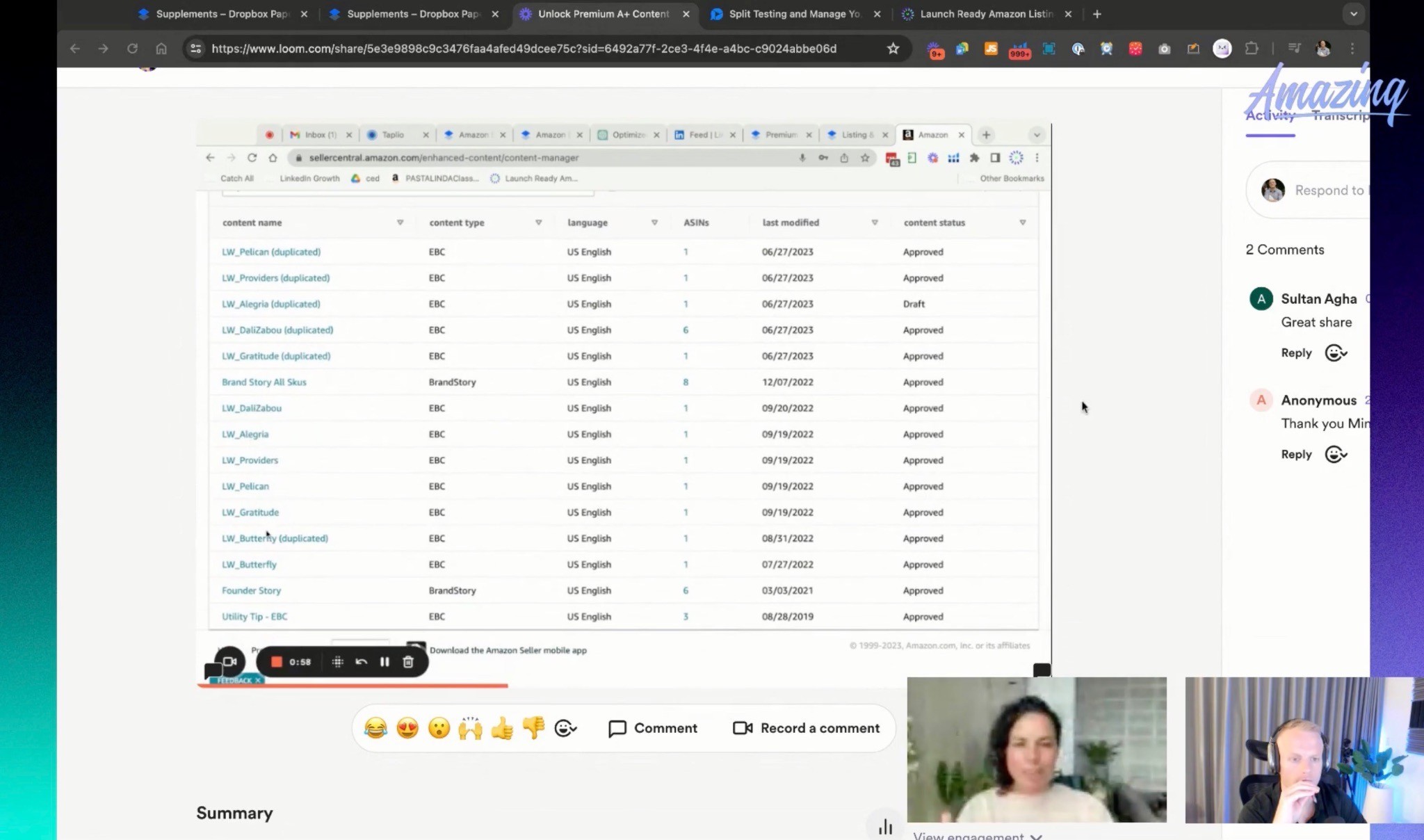Open the browser extensions puzzle icon
The width and height of the screenshot is (1424, 840).
tap(1252, 49)
